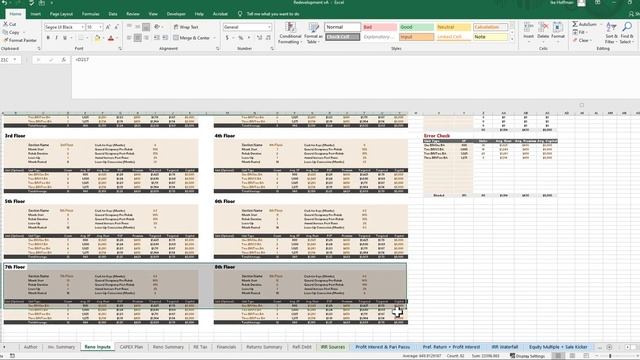Screen dimensions: 640x360
Task: Click Merge & Center
Action: pos(191,38)
